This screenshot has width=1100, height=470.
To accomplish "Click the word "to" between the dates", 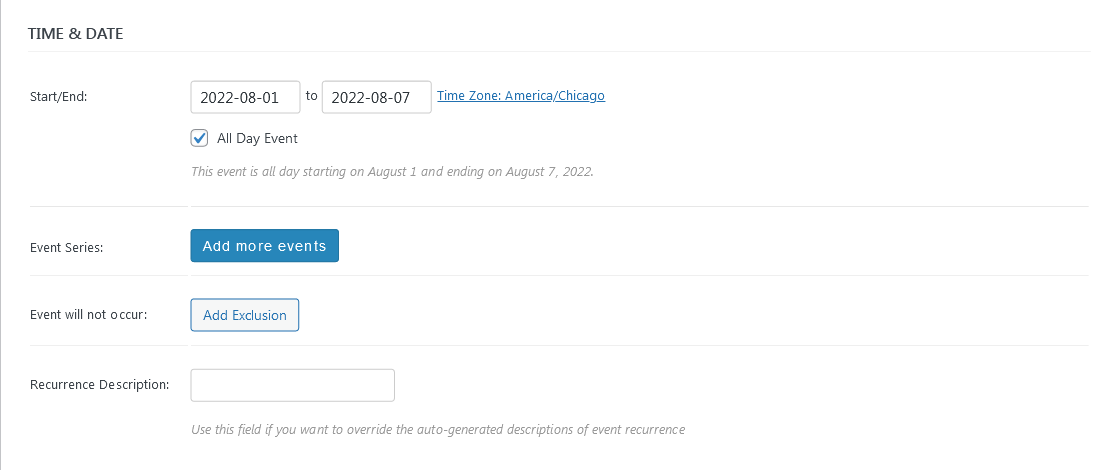I will pyautogui.click(x=311, y=96).
